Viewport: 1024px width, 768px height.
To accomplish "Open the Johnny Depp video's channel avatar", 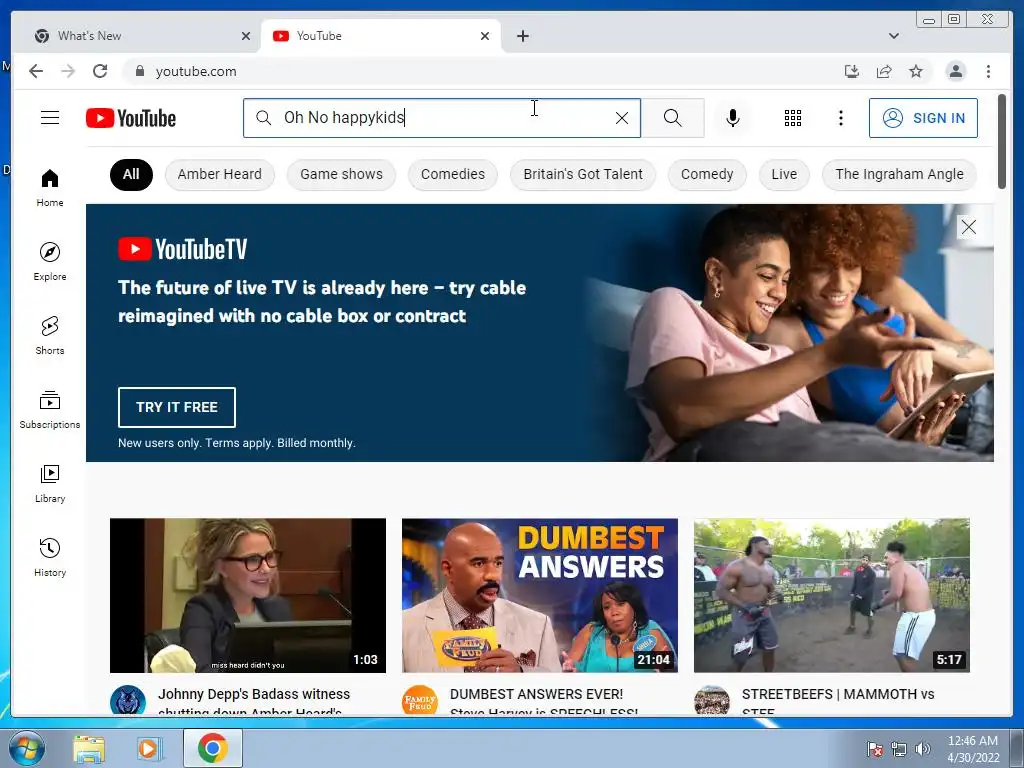I will coord(127,700).
